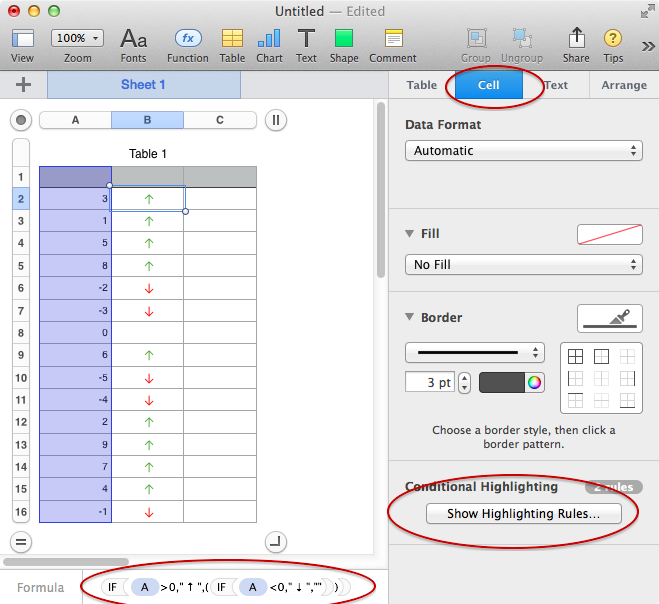Click the vertical scrollbar of the sheet
659x604 pixels.
(381, 190)
